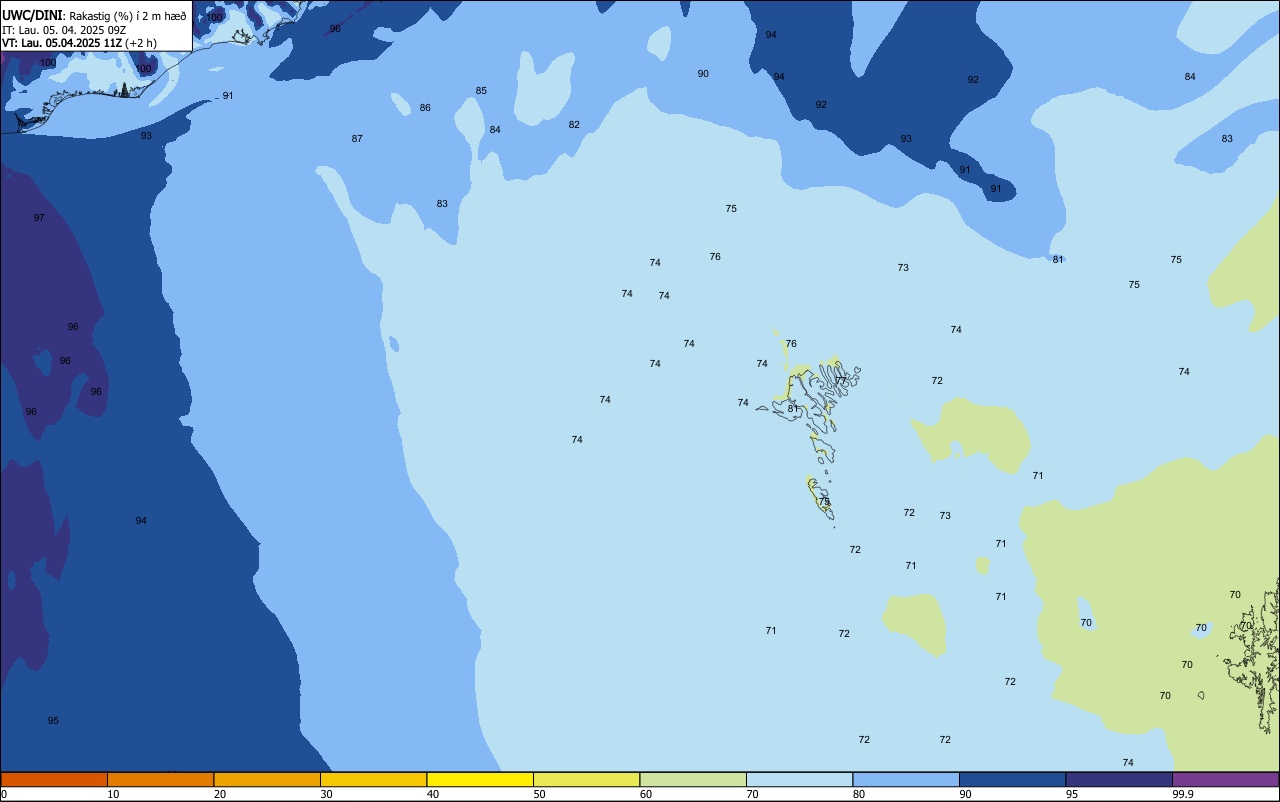The width and height of the screenshot is (1280, 802).
Task: Click the '20' legend scale label
Action: pos(220,794)
